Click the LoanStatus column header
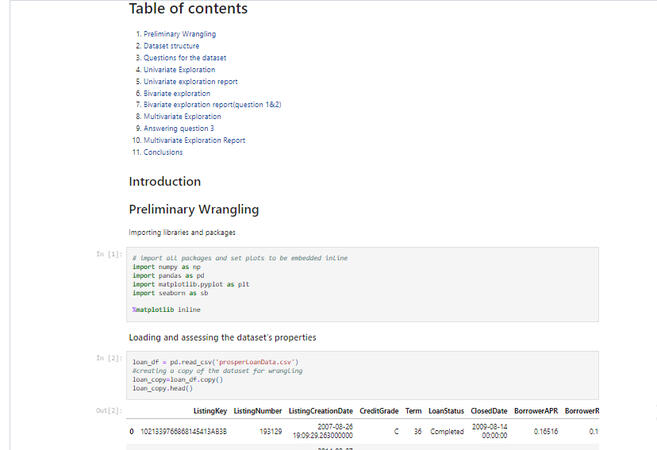 click(446, 411)
